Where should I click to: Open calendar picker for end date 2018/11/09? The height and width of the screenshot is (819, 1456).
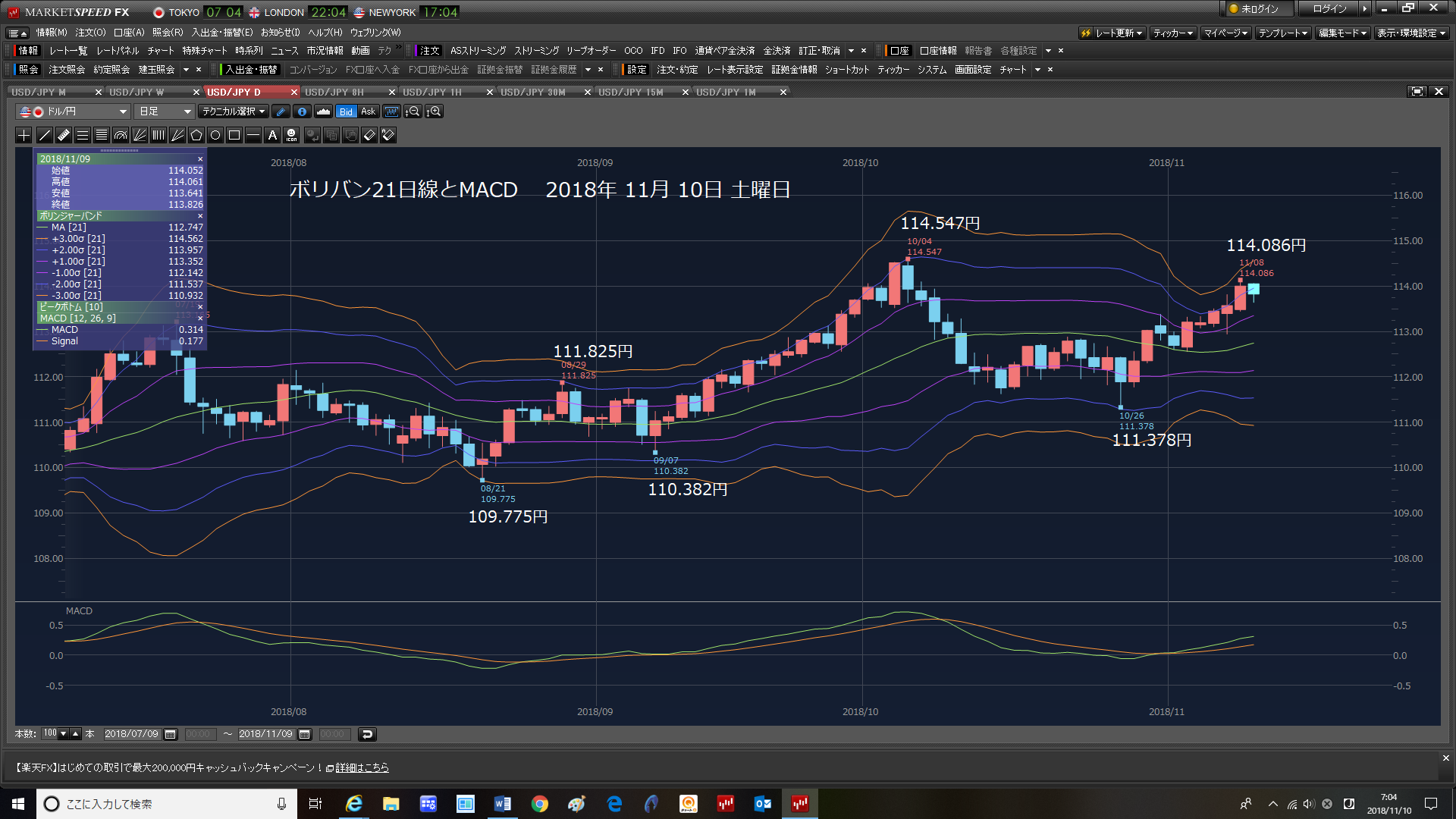pyautogui.click(x=305, y=734)
